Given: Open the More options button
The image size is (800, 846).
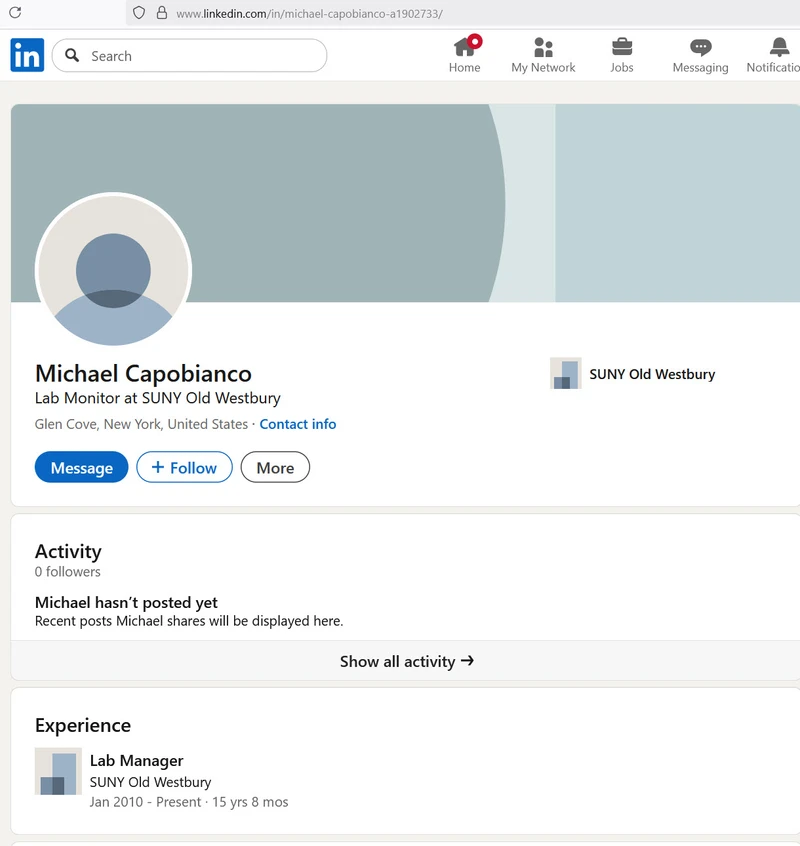Looking at the screenshot, I should click(x=275, y=467).
